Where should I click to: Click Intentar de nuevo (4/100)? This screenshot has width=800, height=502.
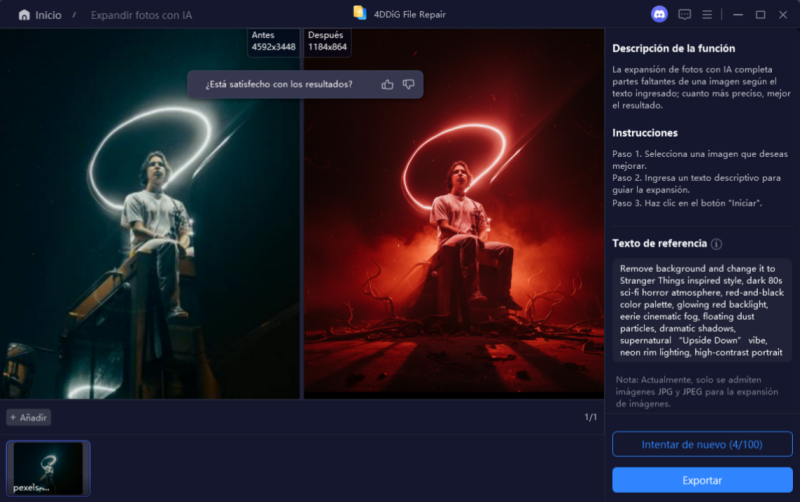click(702, 444)
